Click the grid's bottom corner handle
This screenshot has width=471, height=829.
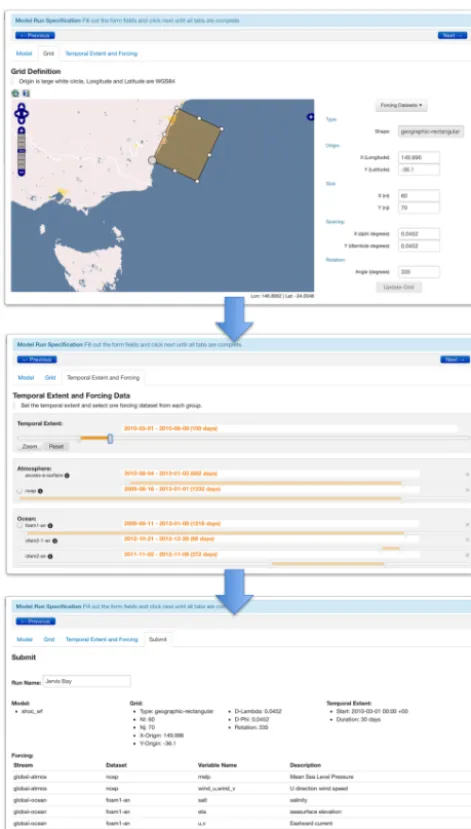pyautogui.click(x=197, y=181)
